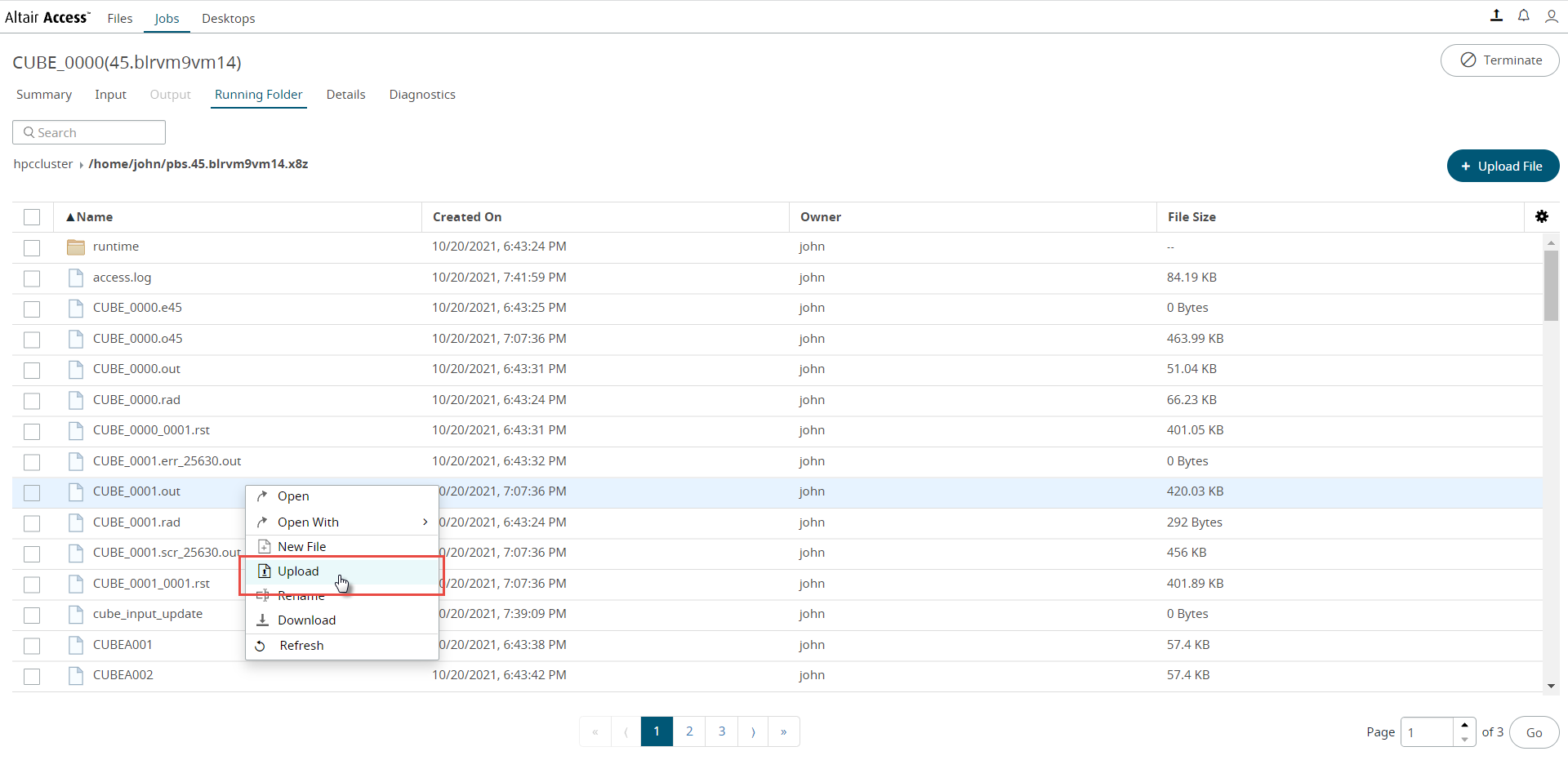Click the CUBE_0000.out file icon
The image size is (1568, 769).
(x=76, y=369)
